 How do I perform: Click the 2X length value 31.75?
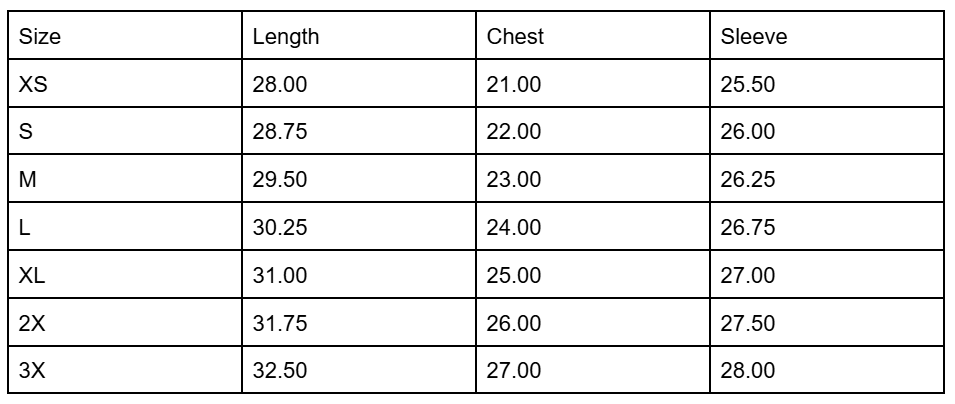[359, 322]
